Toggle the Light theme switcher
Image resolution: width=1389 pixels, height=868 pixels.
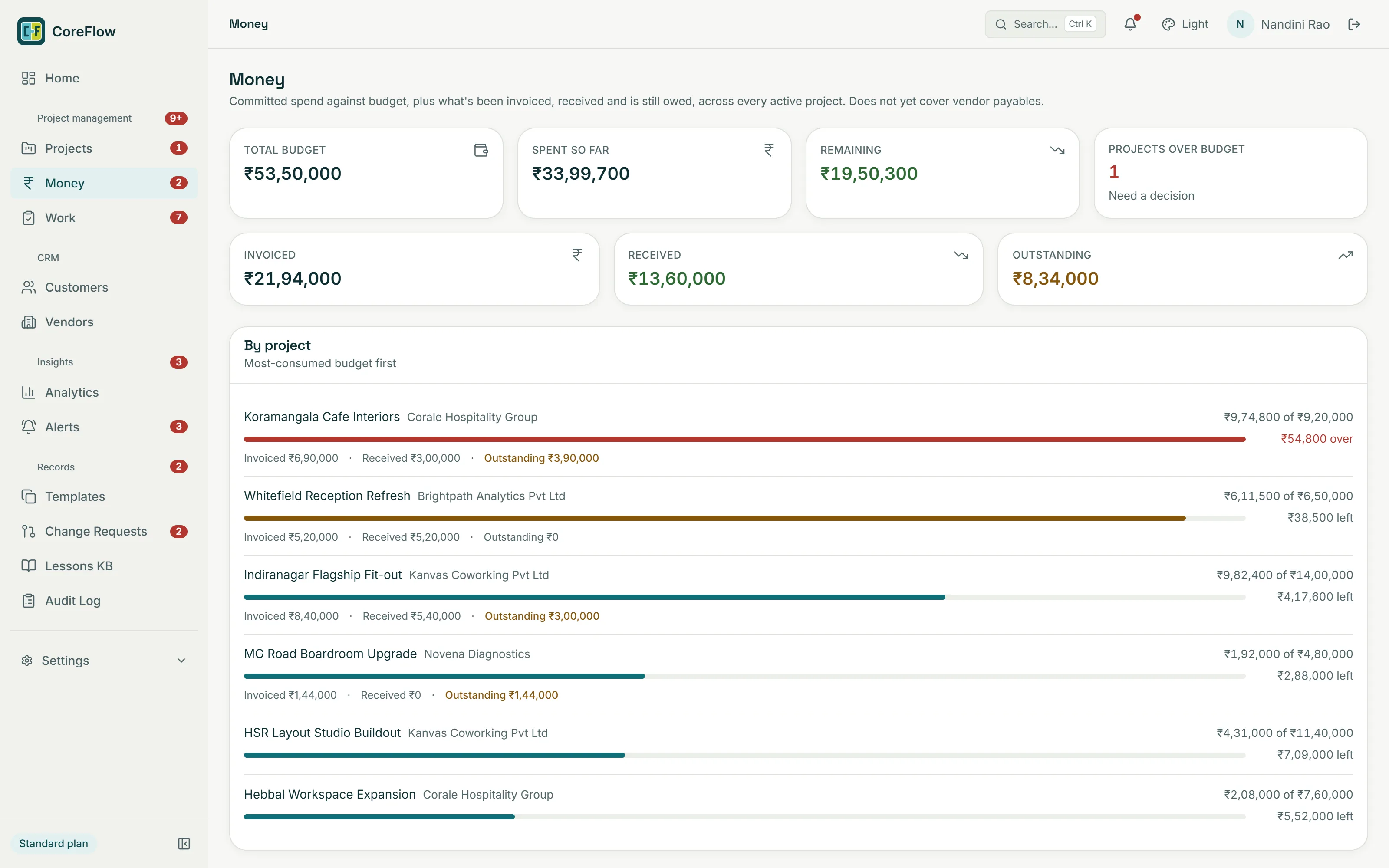1185,24
